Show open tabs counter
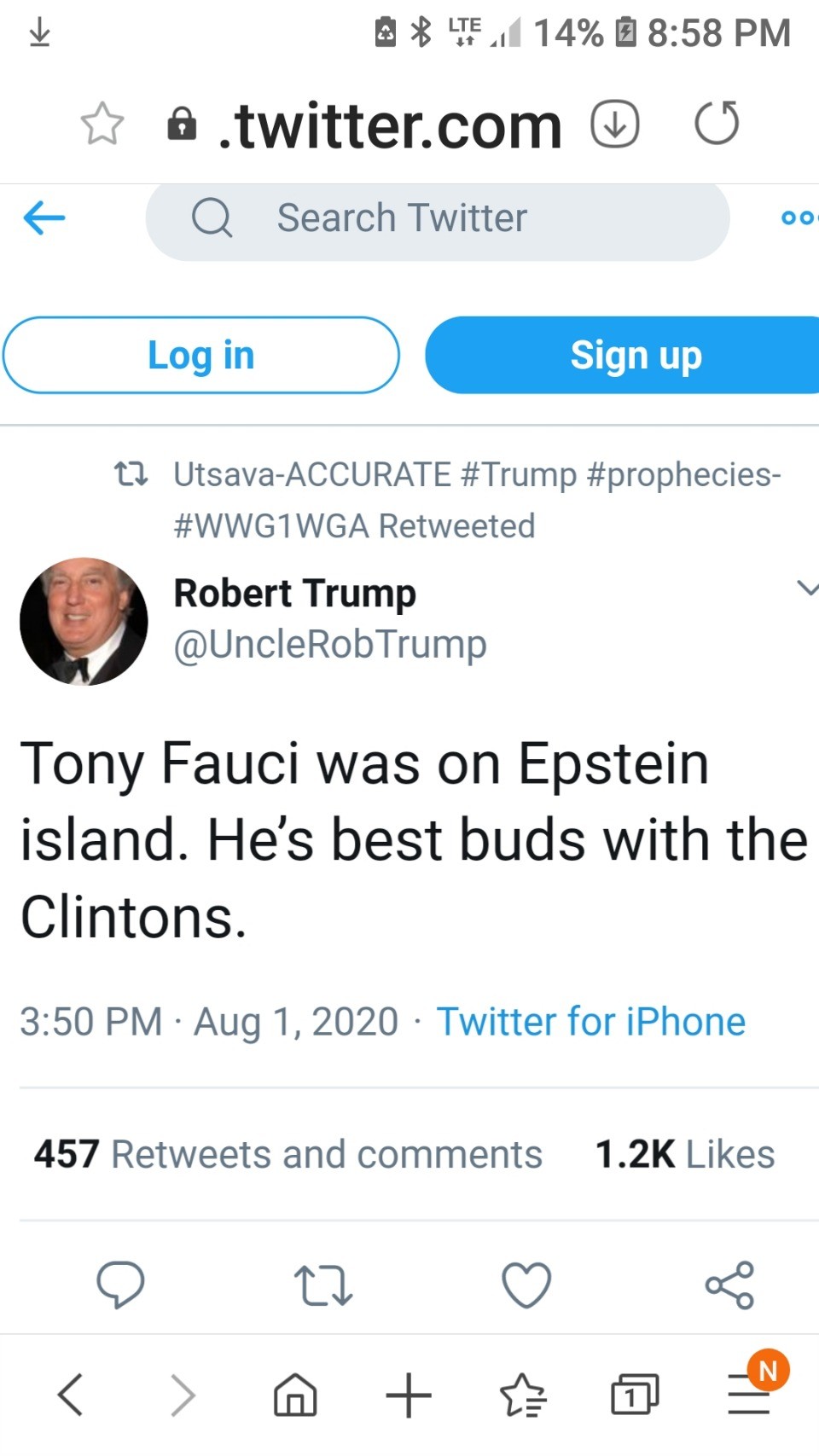 [x=635, y=1395]
